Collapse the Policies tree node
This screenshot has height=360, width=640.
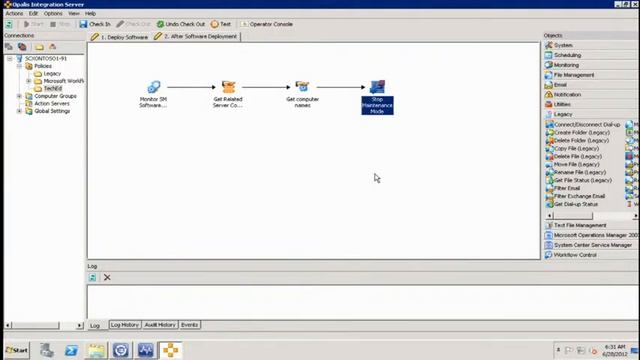(19, 66)
